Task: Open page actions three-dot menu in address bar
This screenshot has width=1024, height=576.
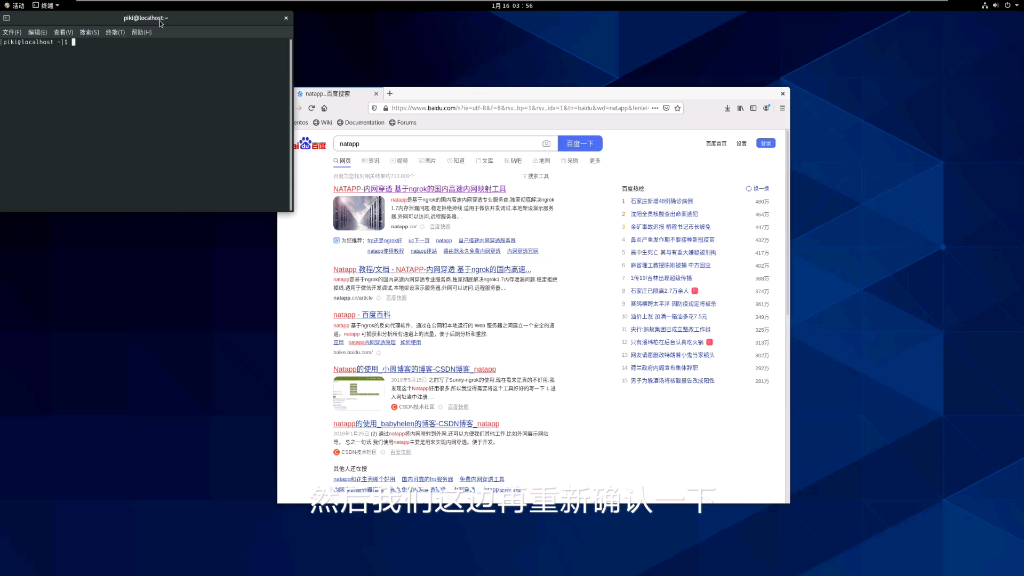Action: 655,108
